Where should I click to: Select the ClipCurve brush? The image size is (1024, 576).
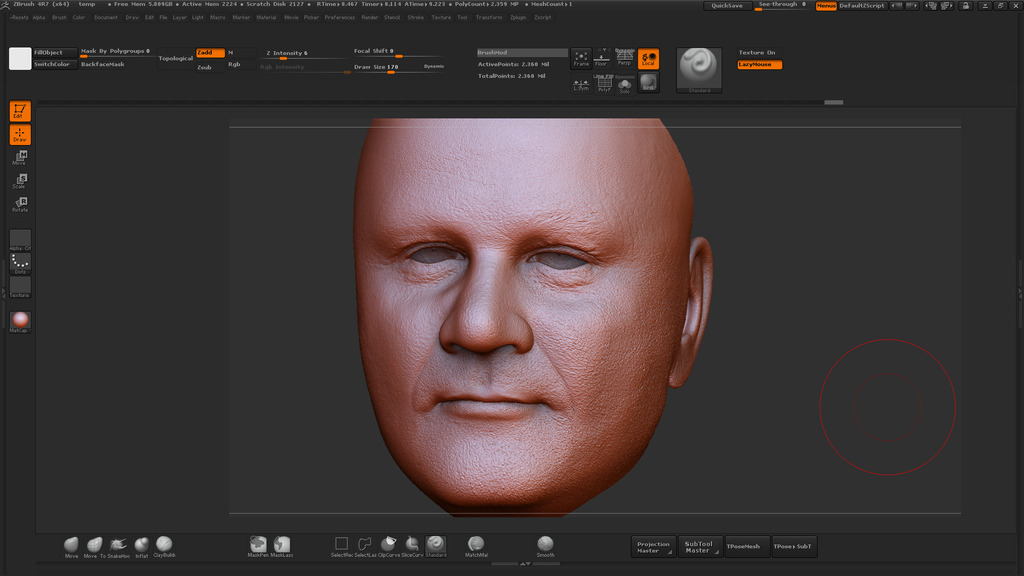[389, 547]
